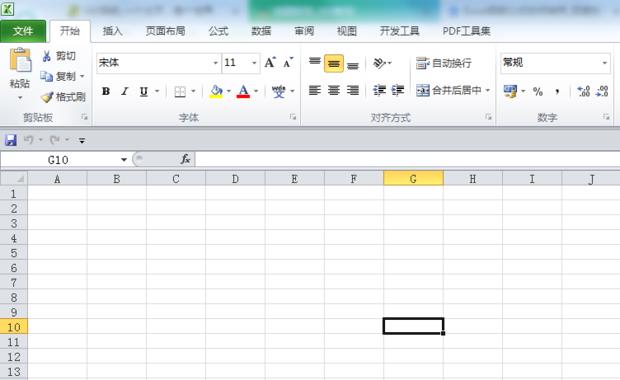Apply the borders icon

coord(180,91)
